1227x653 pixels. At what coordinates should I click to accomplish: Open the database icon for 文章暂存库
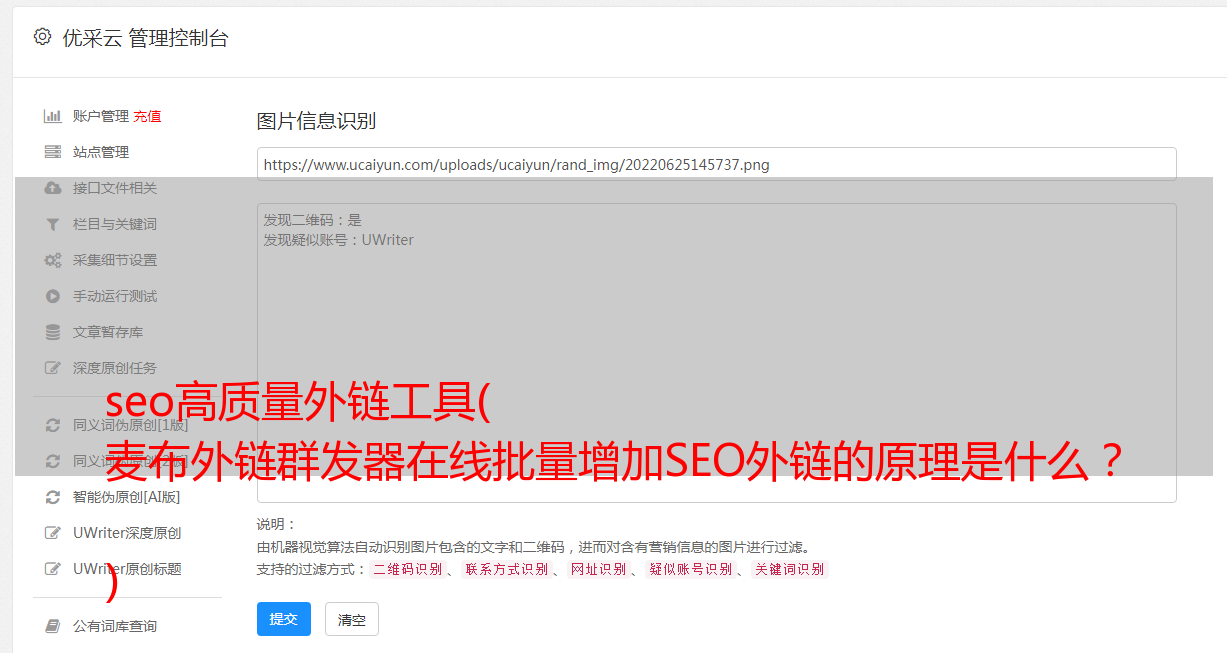coord(53,332)
